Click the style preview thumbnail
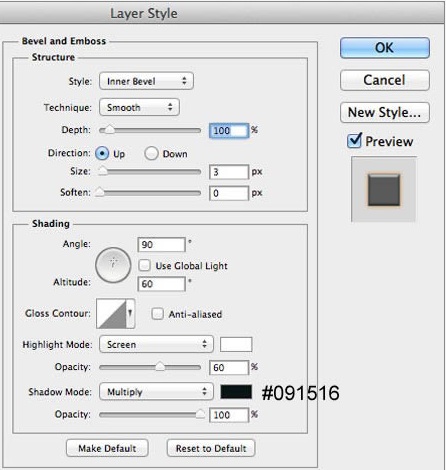 pyautogui.click(x=384, y=189)
